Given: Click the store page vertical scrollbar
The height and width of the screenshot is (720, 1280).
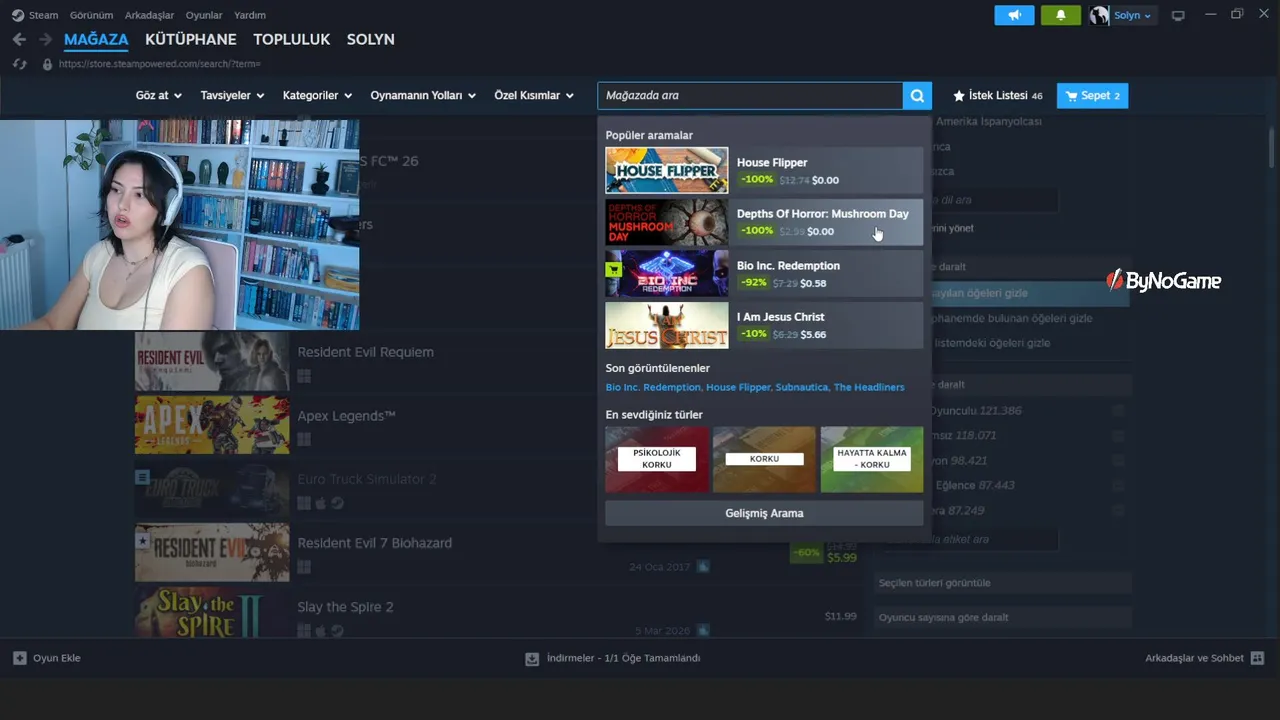Looking at the screenshot, I should click(1273, 145).
